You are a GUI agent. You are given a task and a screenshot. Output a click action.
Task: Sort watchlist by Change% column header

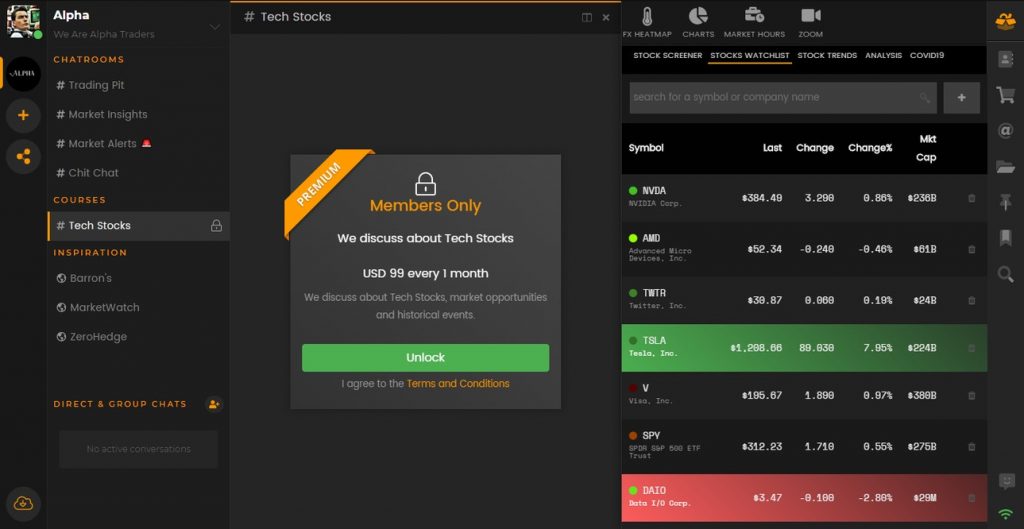tap(870, 148)
